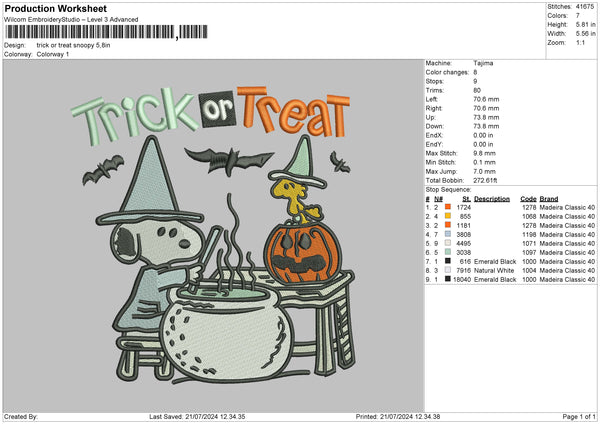Click thread code "1198" in row 4

point(529,235)
